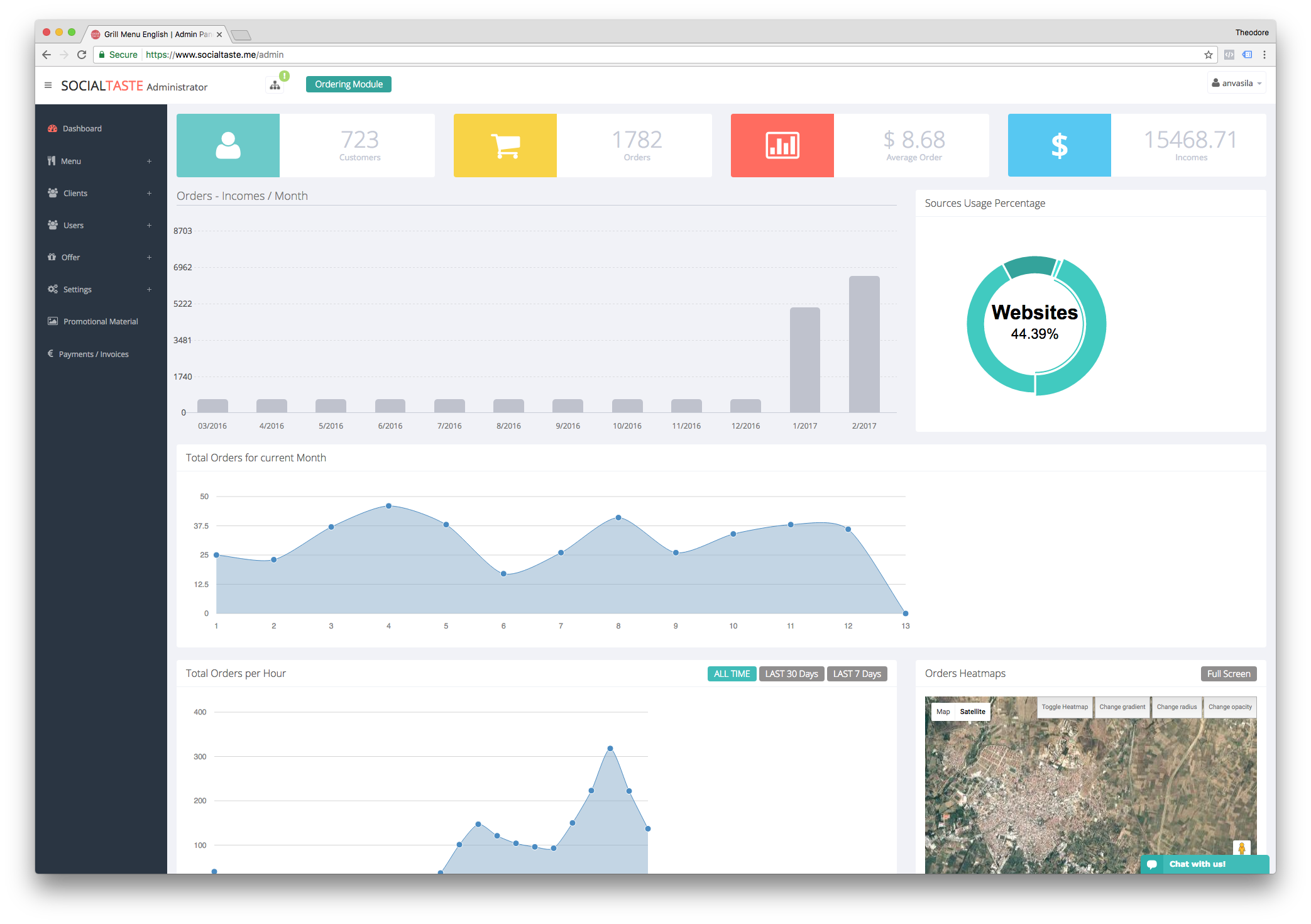Click the yellow shopping cart orders tile
The image size is (1311, 924).
[x=505, y=145]
